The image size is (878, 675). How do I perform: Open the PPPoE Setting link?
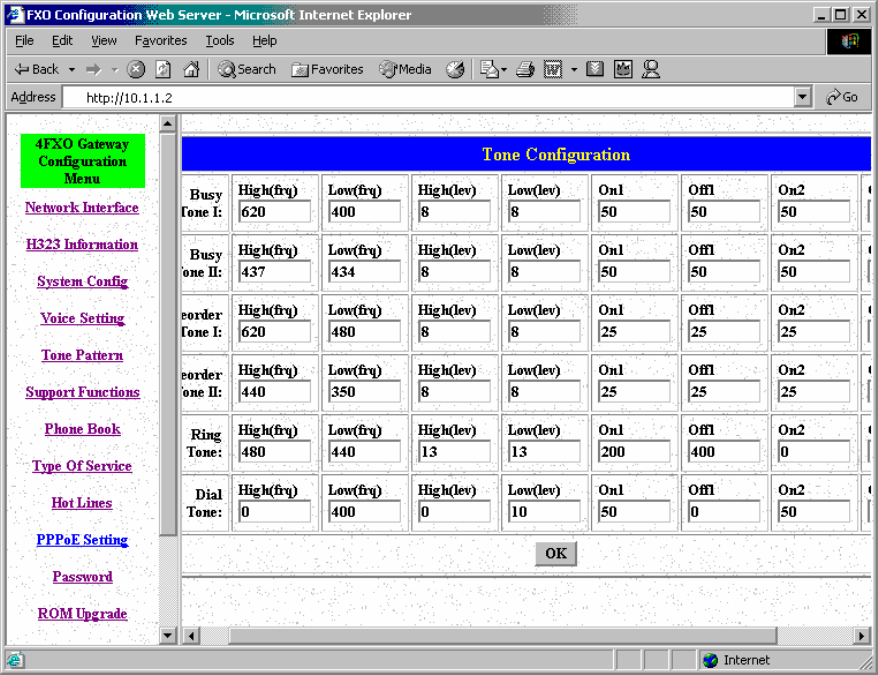click(x=82, y=540)
